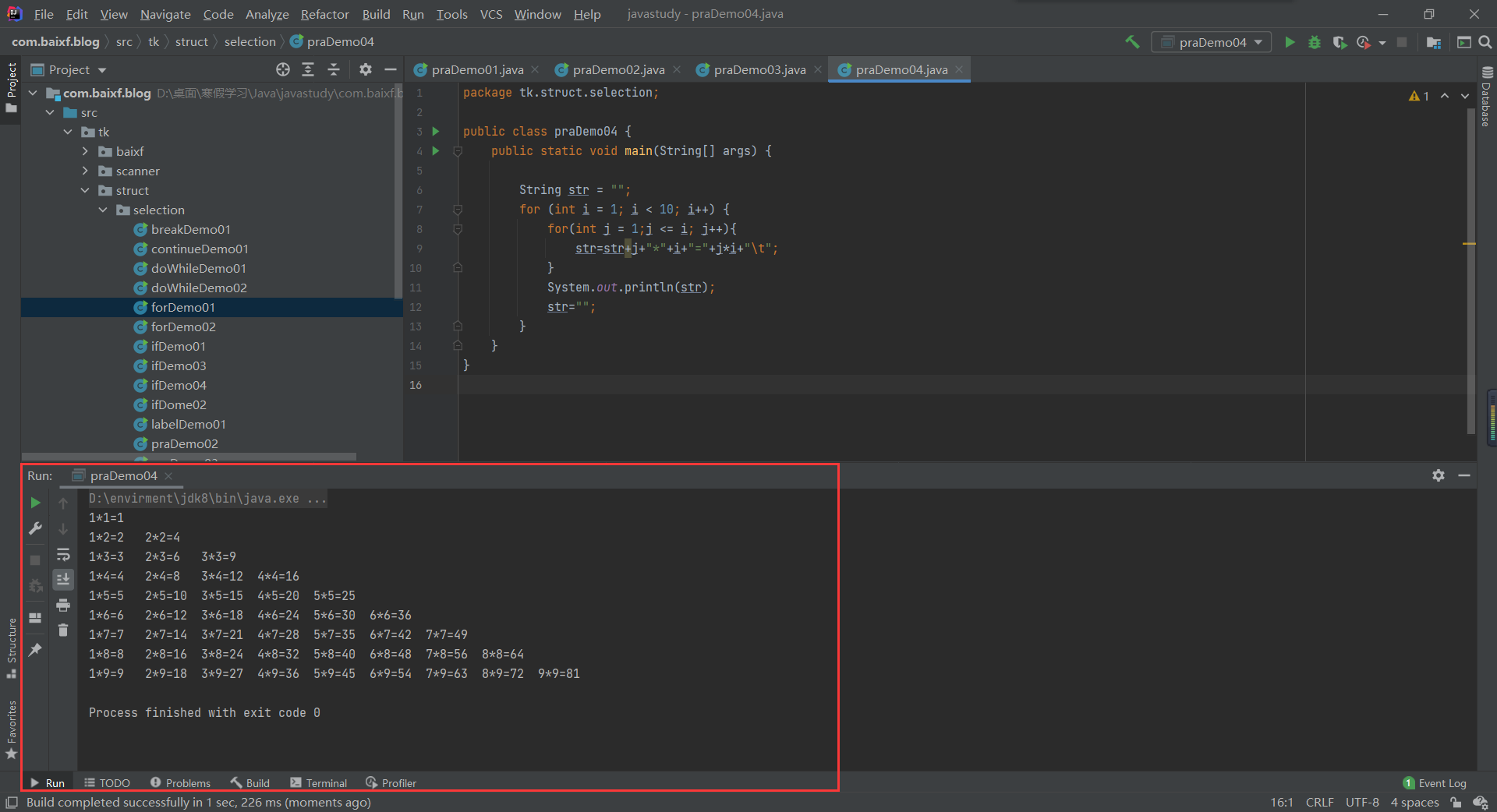
Task: Restore layout icon in the Run panel
Action: pyautogui.click(x=35, y=618)
